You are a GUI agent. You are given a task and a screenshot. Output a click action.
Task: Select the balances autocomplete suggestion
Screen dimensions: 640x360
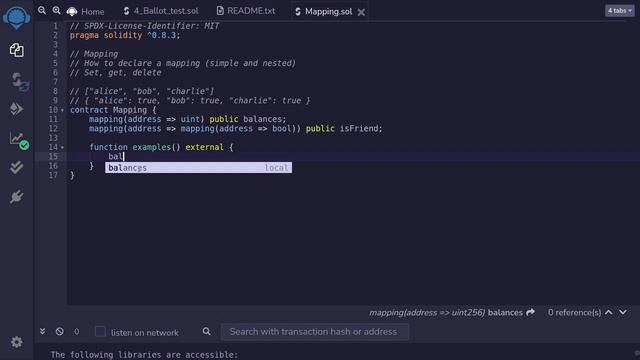tap(198, 168)
